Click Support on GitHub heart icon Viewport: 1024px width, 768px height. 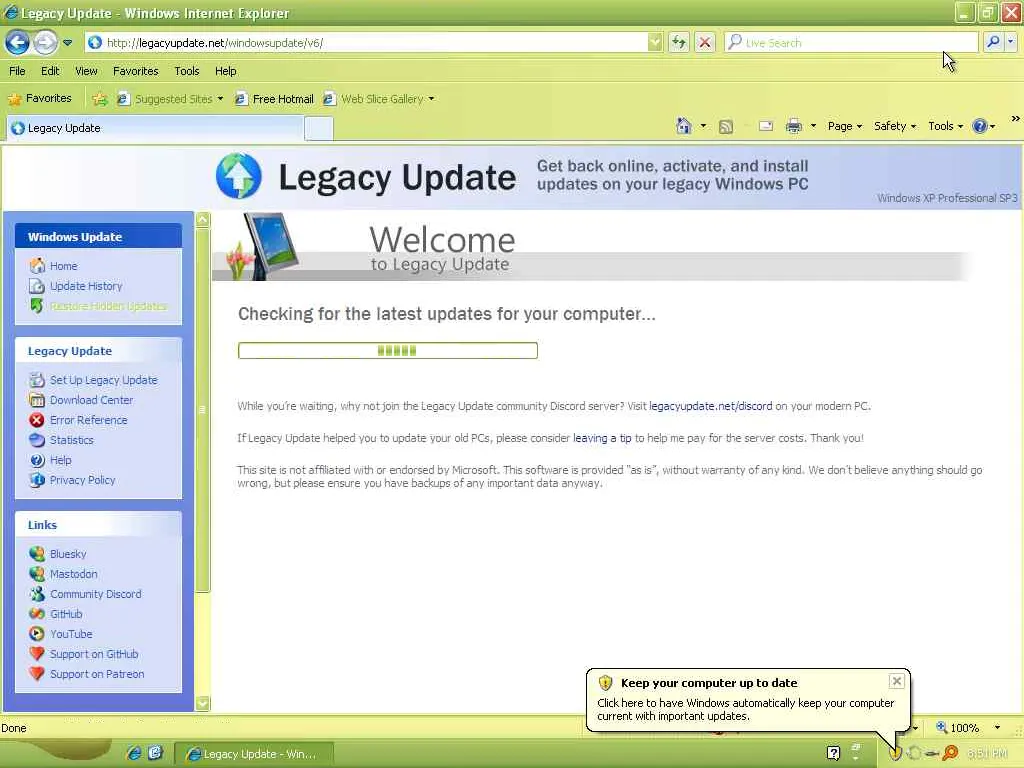(37, 654)
